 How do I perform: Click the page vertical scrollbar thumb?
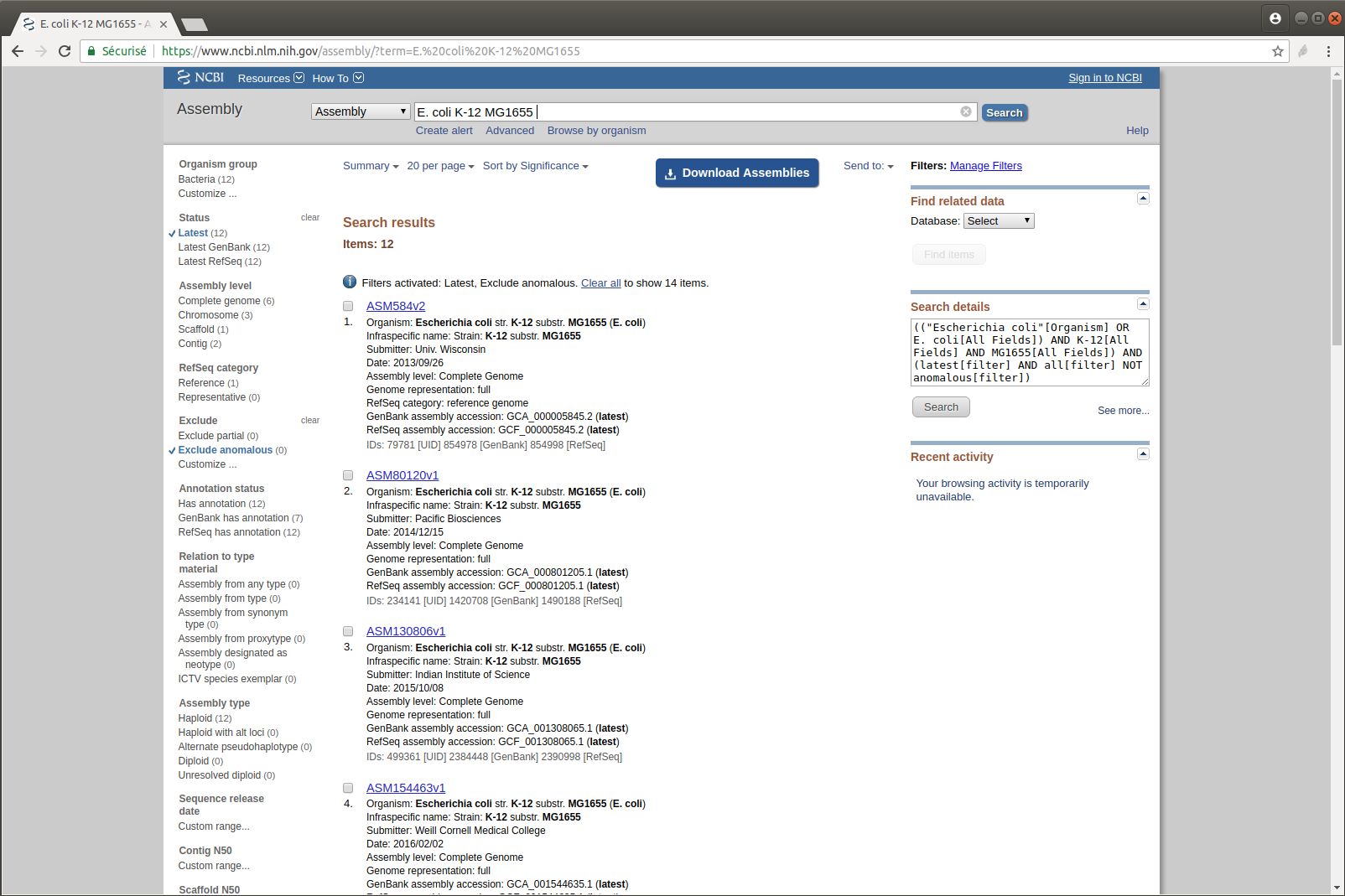(1337, 211)
